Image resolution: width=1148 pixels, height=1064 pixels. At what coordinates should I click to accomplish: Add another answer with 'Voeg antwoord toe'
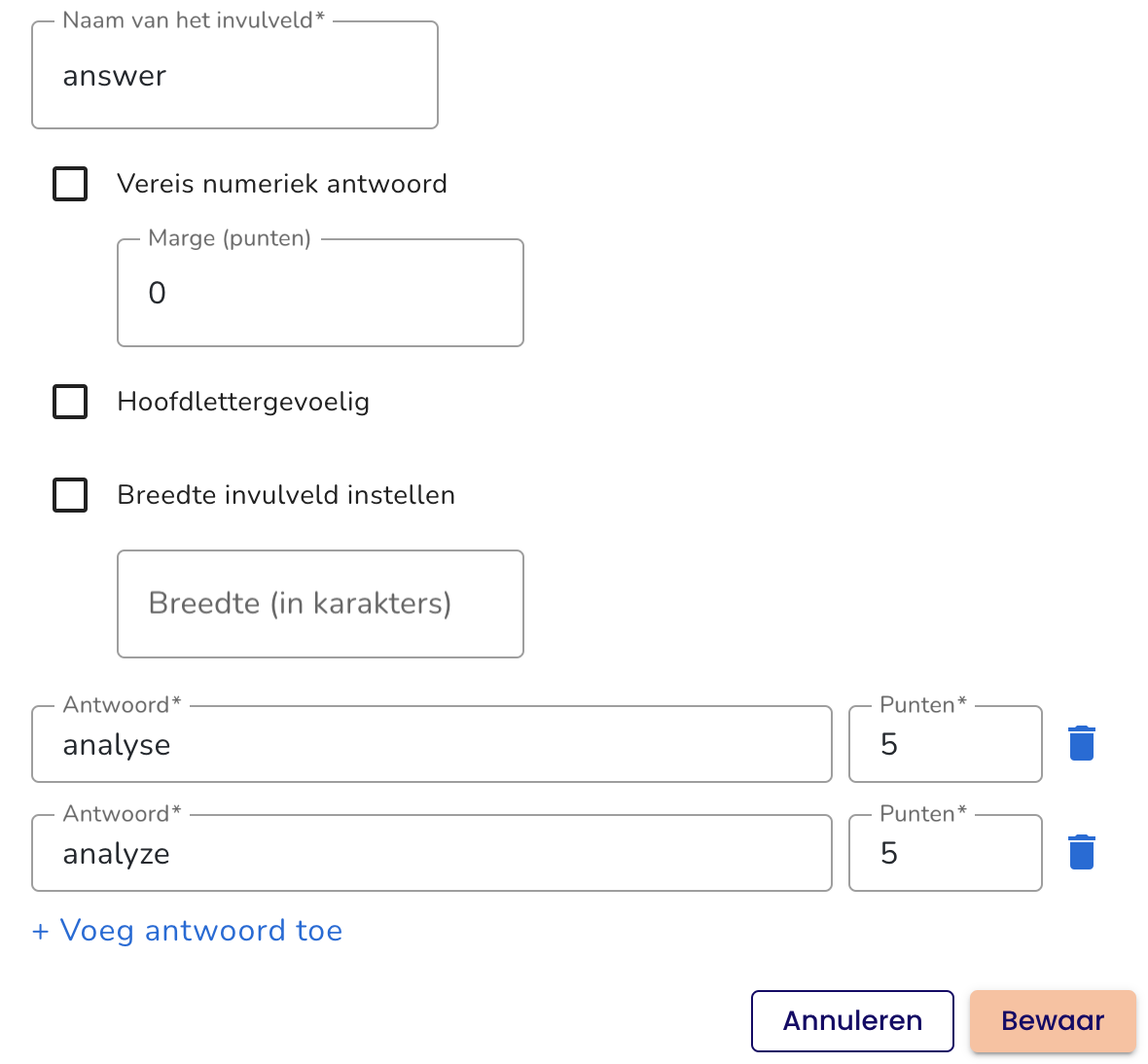click(x=188, y=931)
